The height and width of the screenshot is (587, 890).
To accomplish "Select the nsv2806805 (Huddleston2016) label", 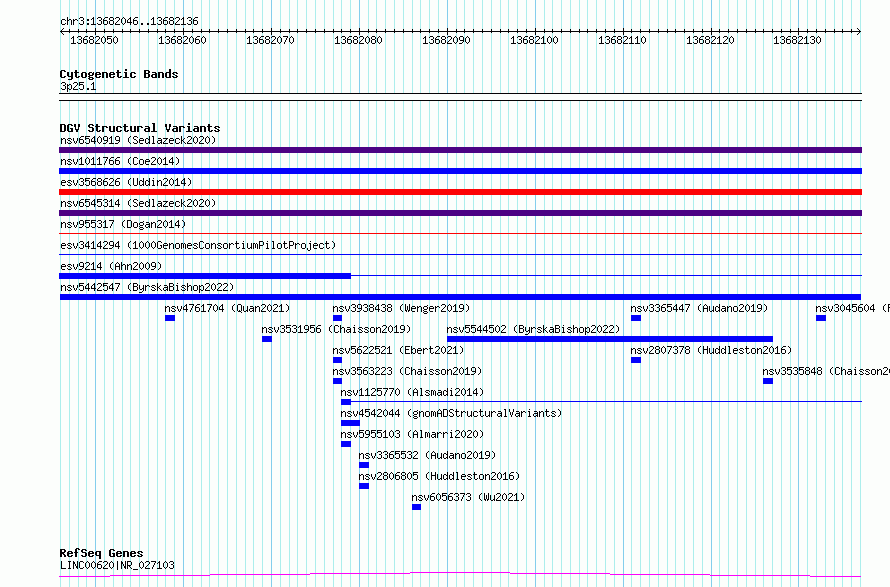I will pyautogui.click(x=439, y=476).
